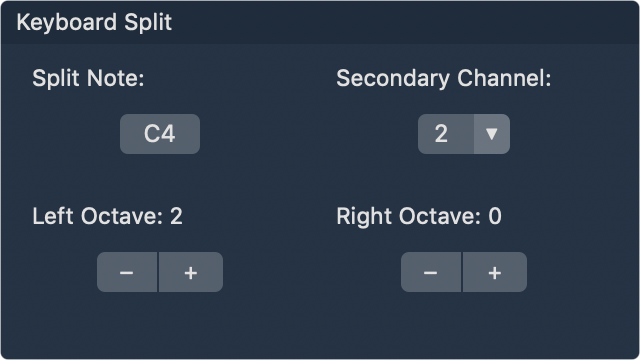Viewport: 640px width, 360px height.
Task: Click the divider between Left Octave buttons
Action: pyautogui.click(x=158, y=272)
